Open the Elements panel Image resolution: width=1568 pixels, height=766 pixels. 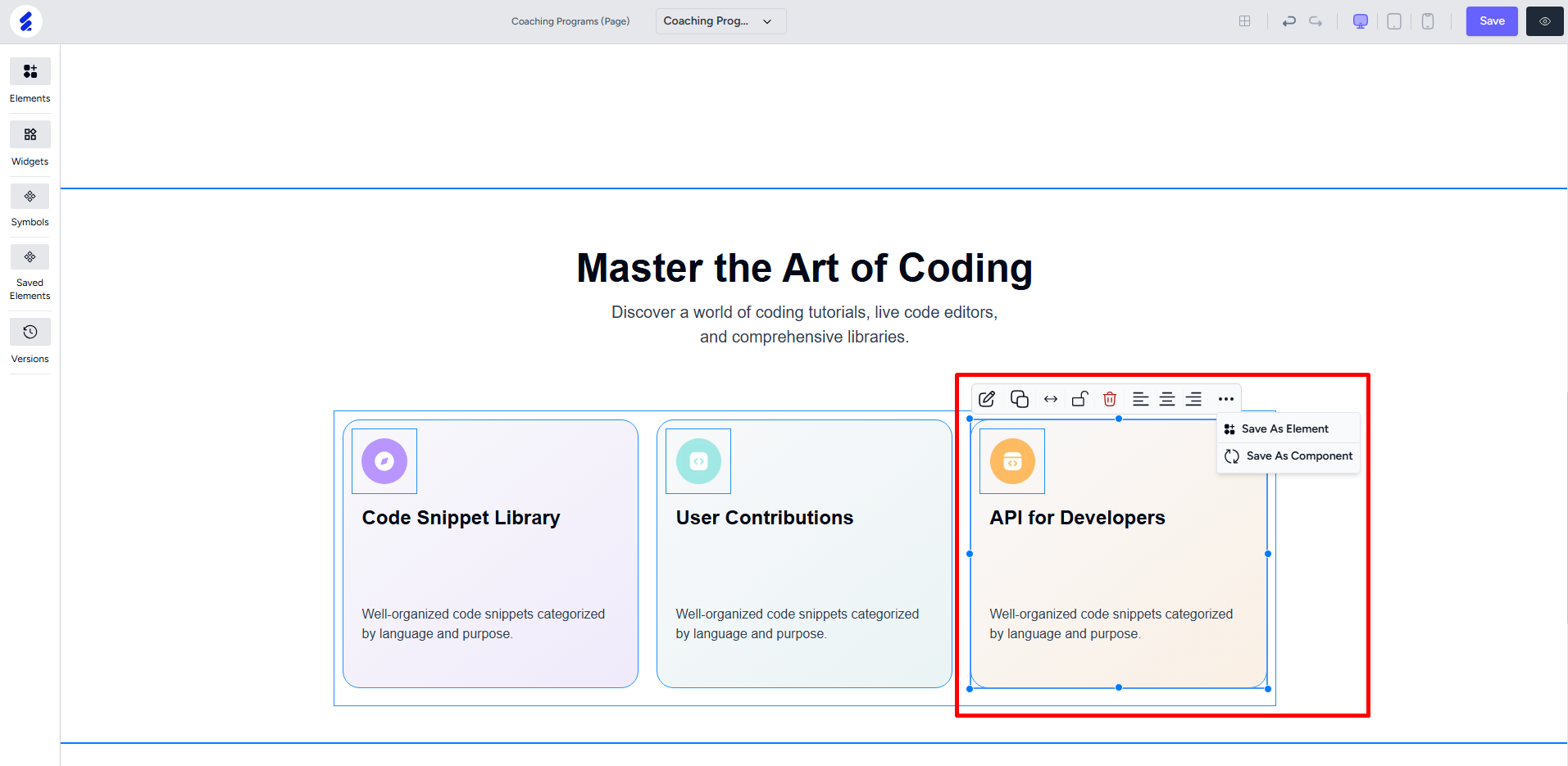pyautogui.click(x=30, y=80)
